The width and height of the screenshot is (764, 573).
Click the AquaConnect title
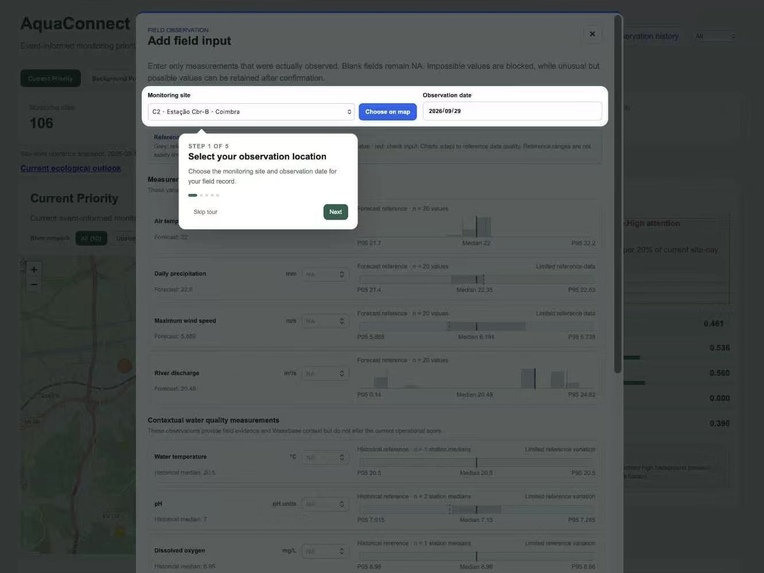click(76, 23)
